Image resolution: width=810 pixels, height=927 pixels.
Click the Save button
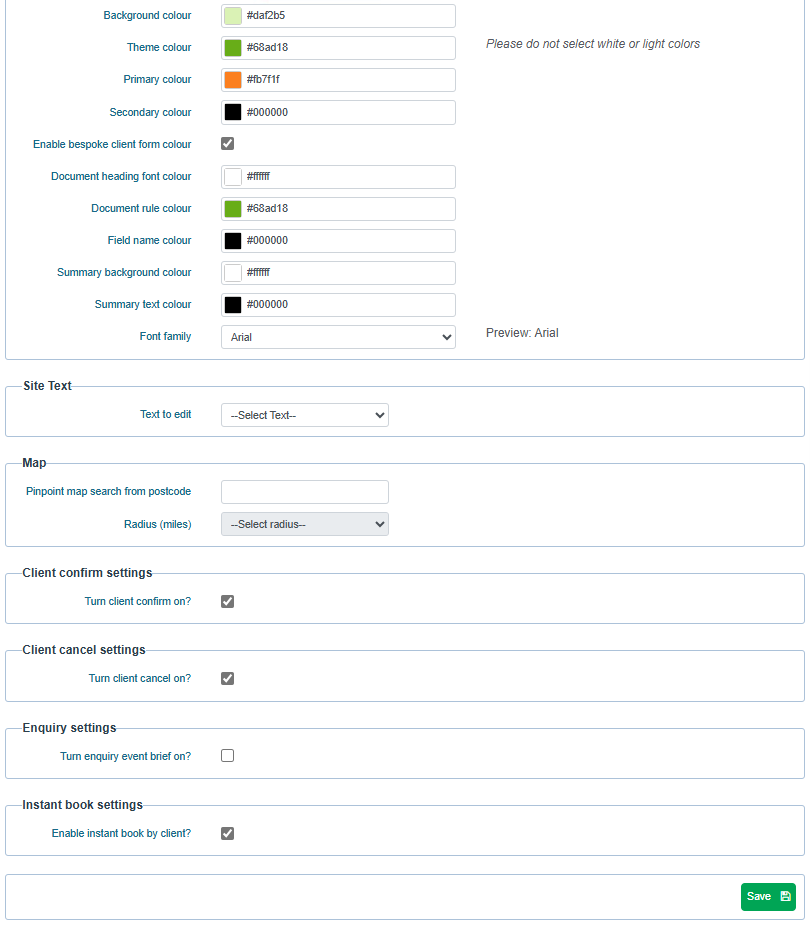click(x=767, y=896)
